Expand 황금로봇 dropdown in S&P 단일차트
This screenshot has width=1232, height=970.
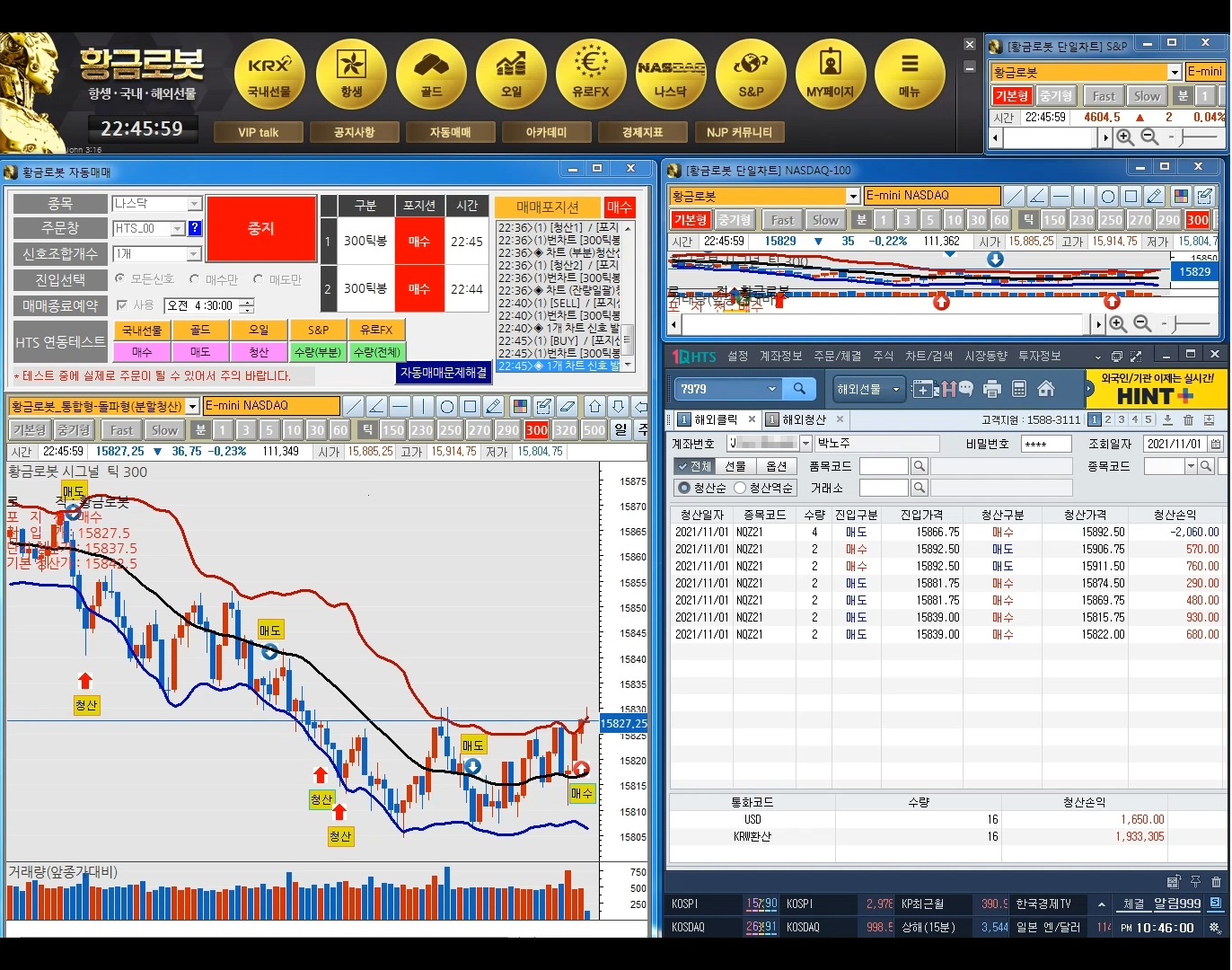tap(1174, 72)
